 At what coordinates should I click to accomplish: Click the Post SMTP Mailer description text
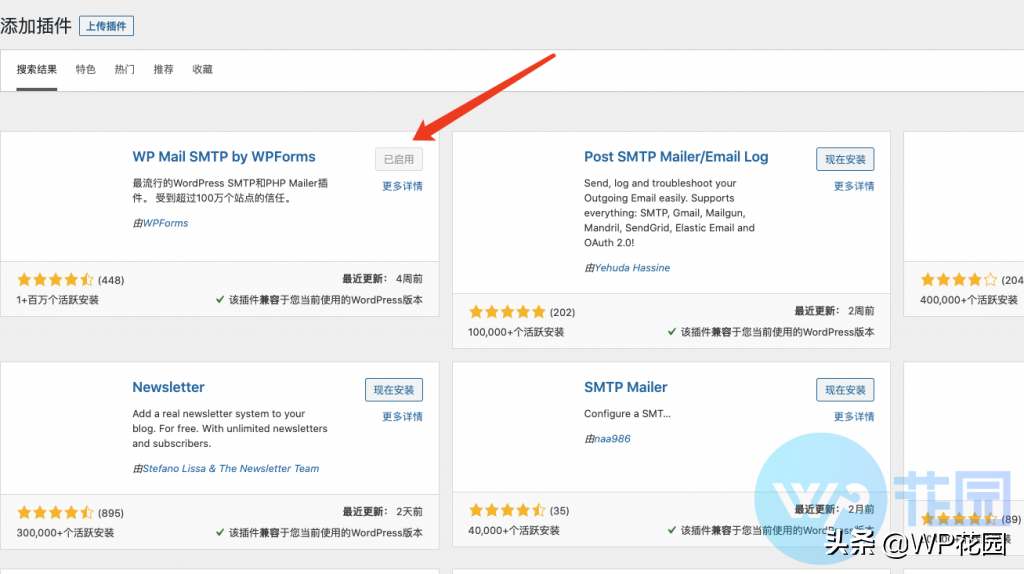tap(669, 213)
